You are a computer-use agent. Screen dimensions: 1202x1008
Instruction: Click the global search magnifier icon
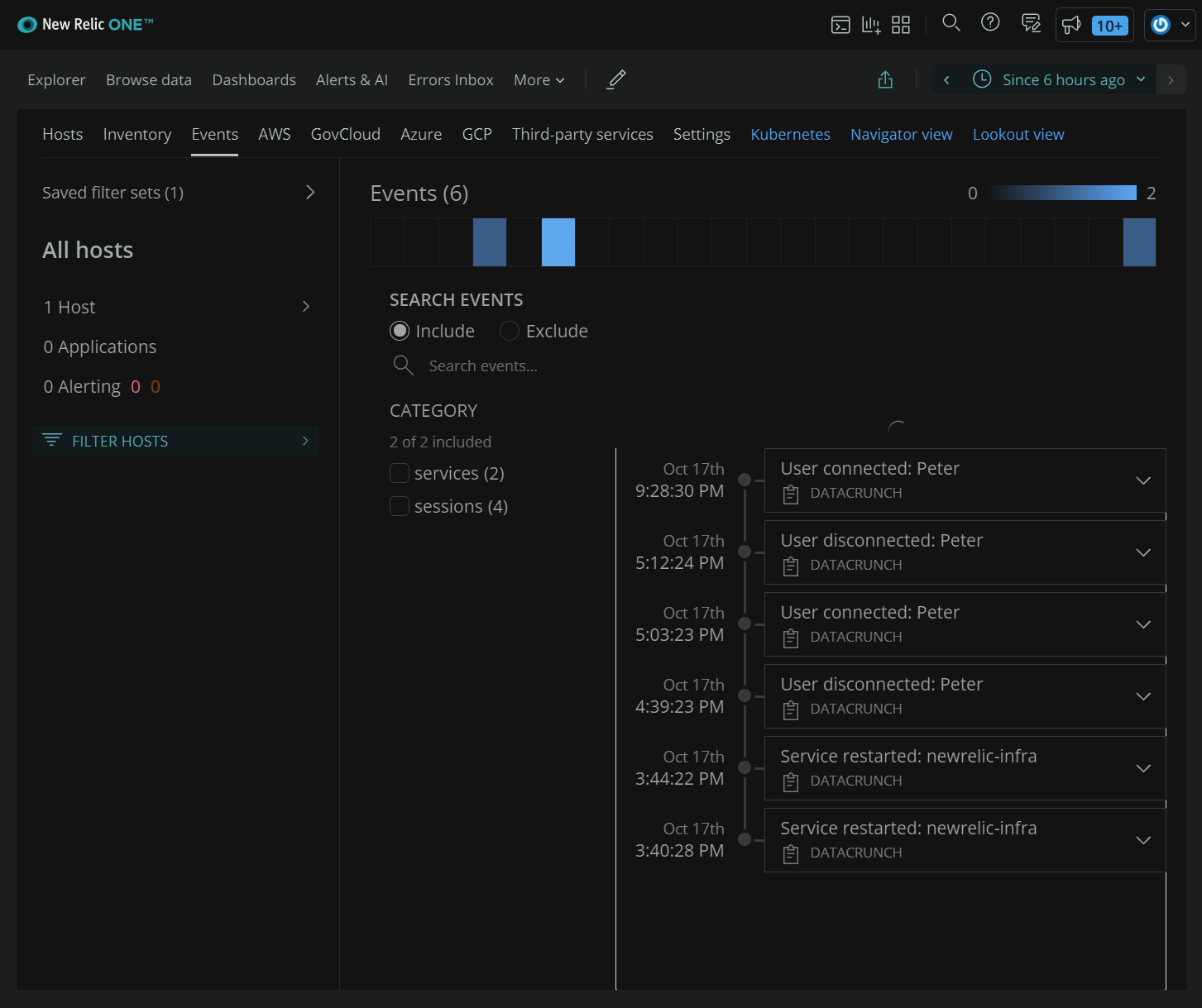951,23
